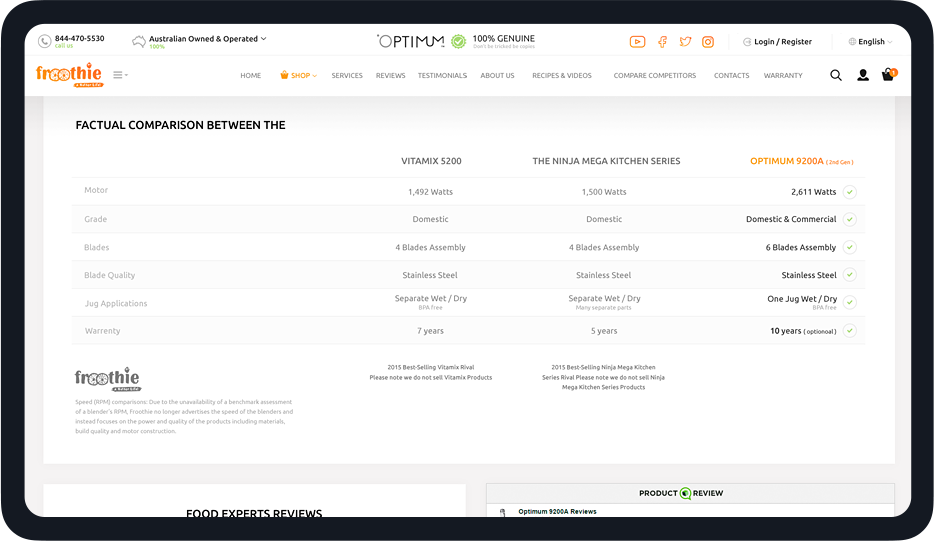
Task: Click the checkmark beside 10 years warranty
Action: pos(849,331)
